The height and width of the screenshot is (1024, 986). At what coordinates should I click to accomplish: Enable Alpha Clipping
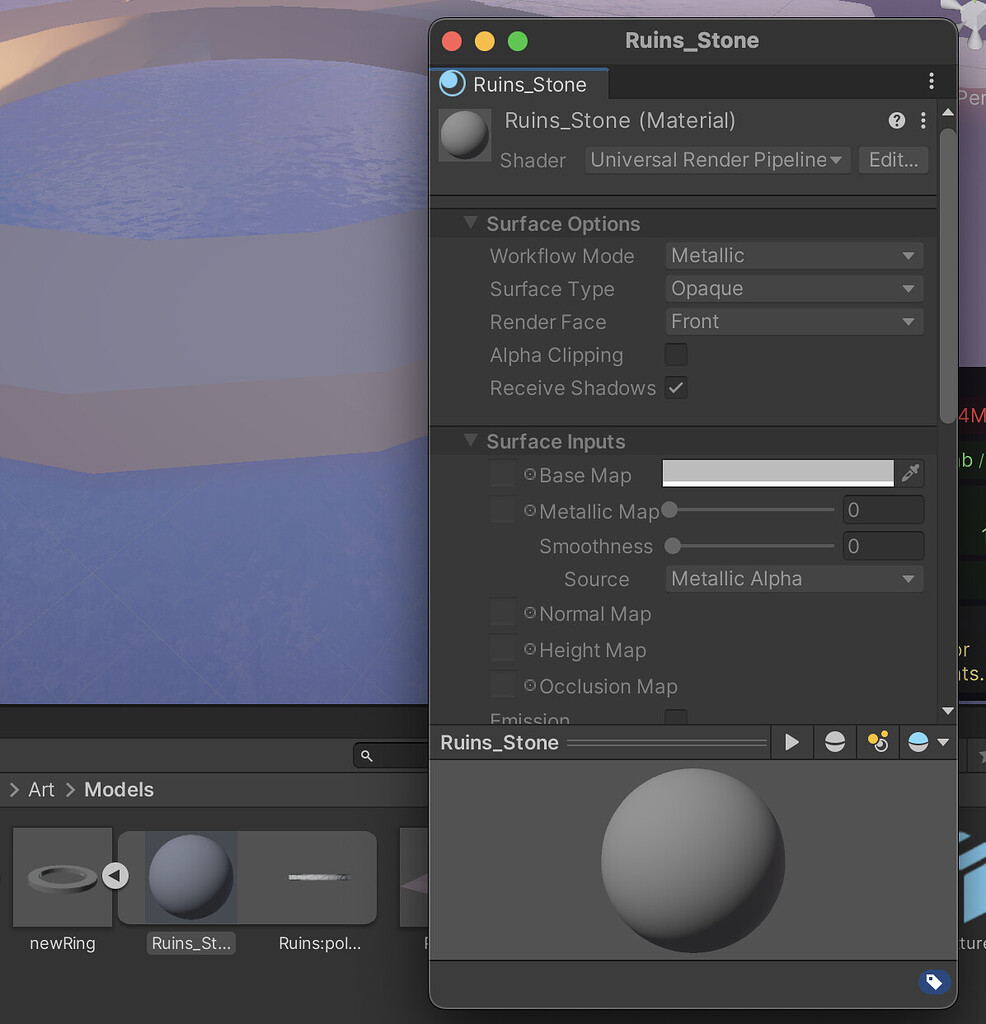(675, 354)
